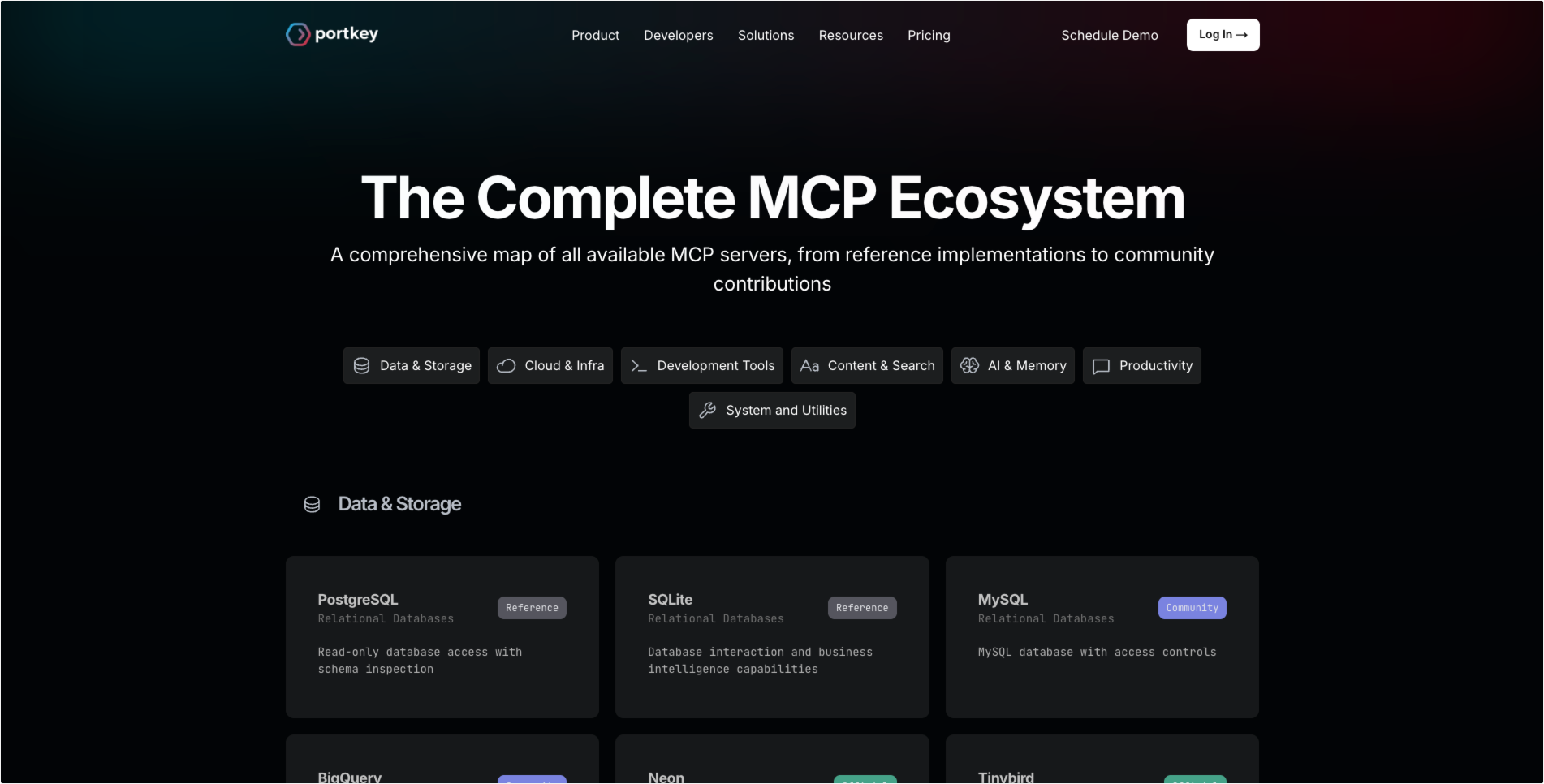
Task: Select the Data & Storage category label
Action: pyautogui.click(x=425, y=366)
